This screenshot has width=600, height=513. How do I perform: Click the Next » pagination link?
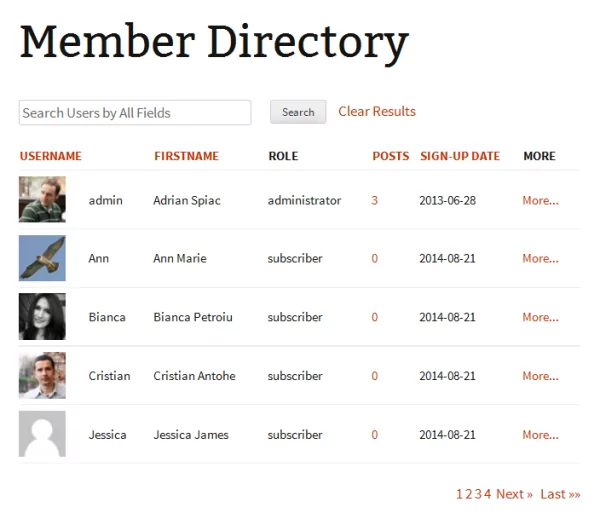514,494
